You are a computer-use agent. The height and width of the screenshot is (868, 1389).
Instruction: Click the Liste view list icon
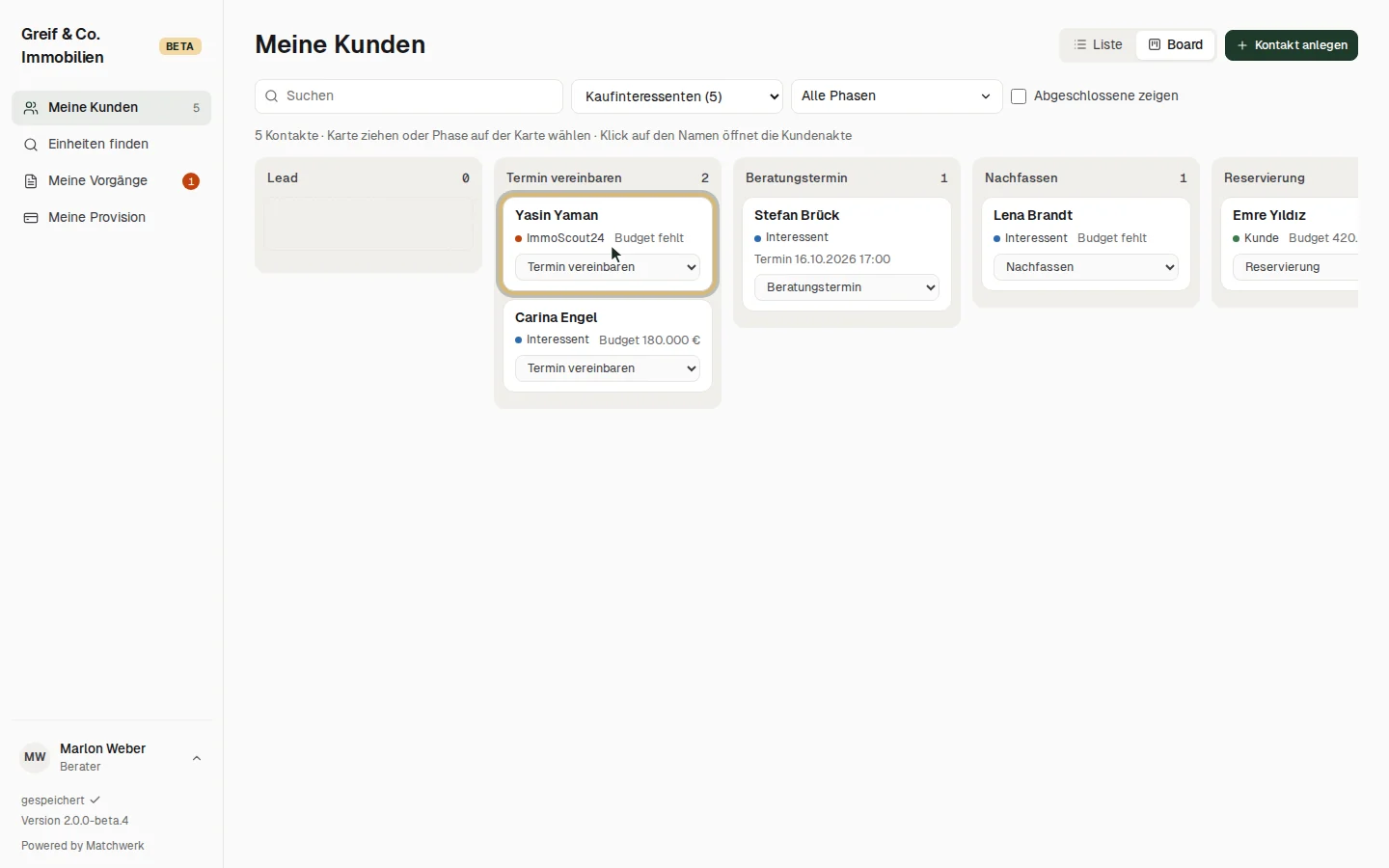1080,45
